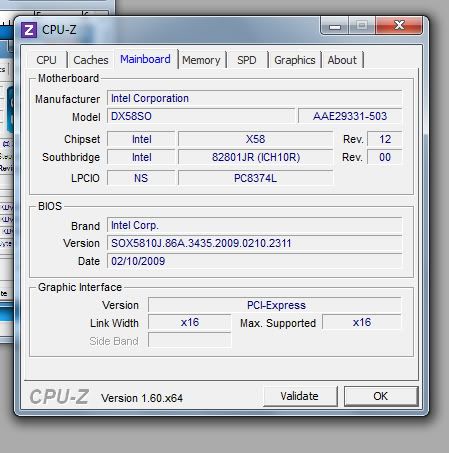Select the southbridge revision value 00
Viewport: 449px width, 453px height.
[385, 157]
